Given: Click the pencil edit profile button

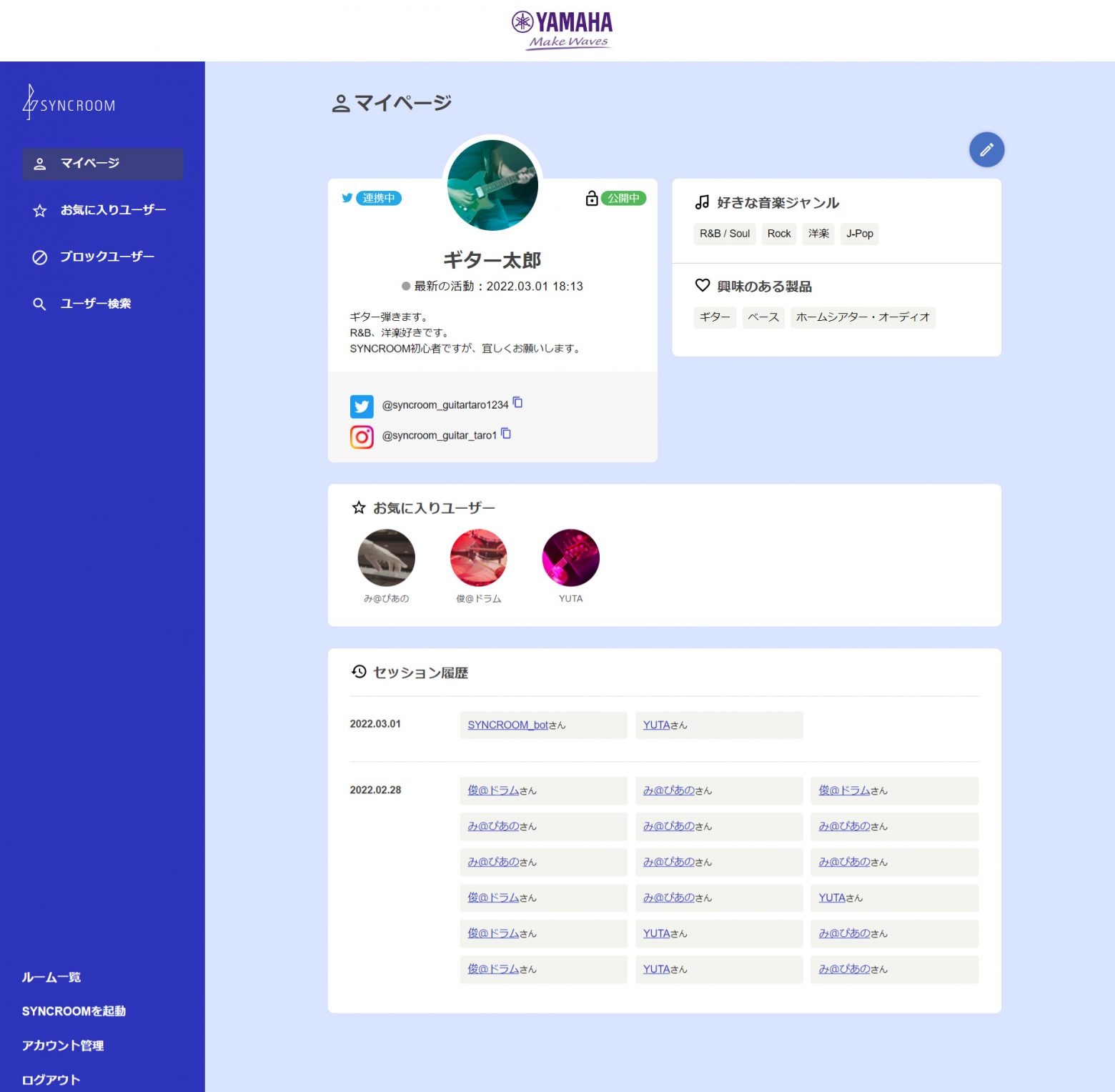Looking at the screenshot, I should [x=986, y=150].
